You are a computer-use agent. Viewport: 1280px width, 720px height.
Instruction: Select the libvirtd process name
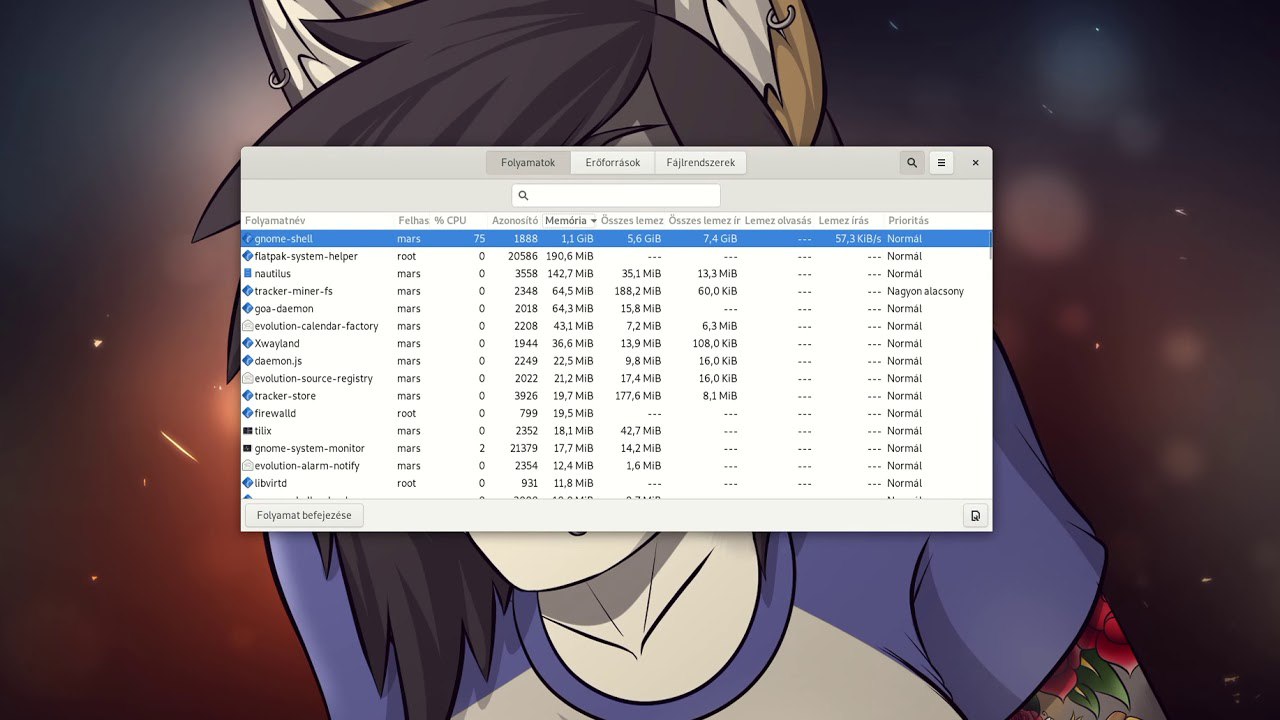point(271,483)
